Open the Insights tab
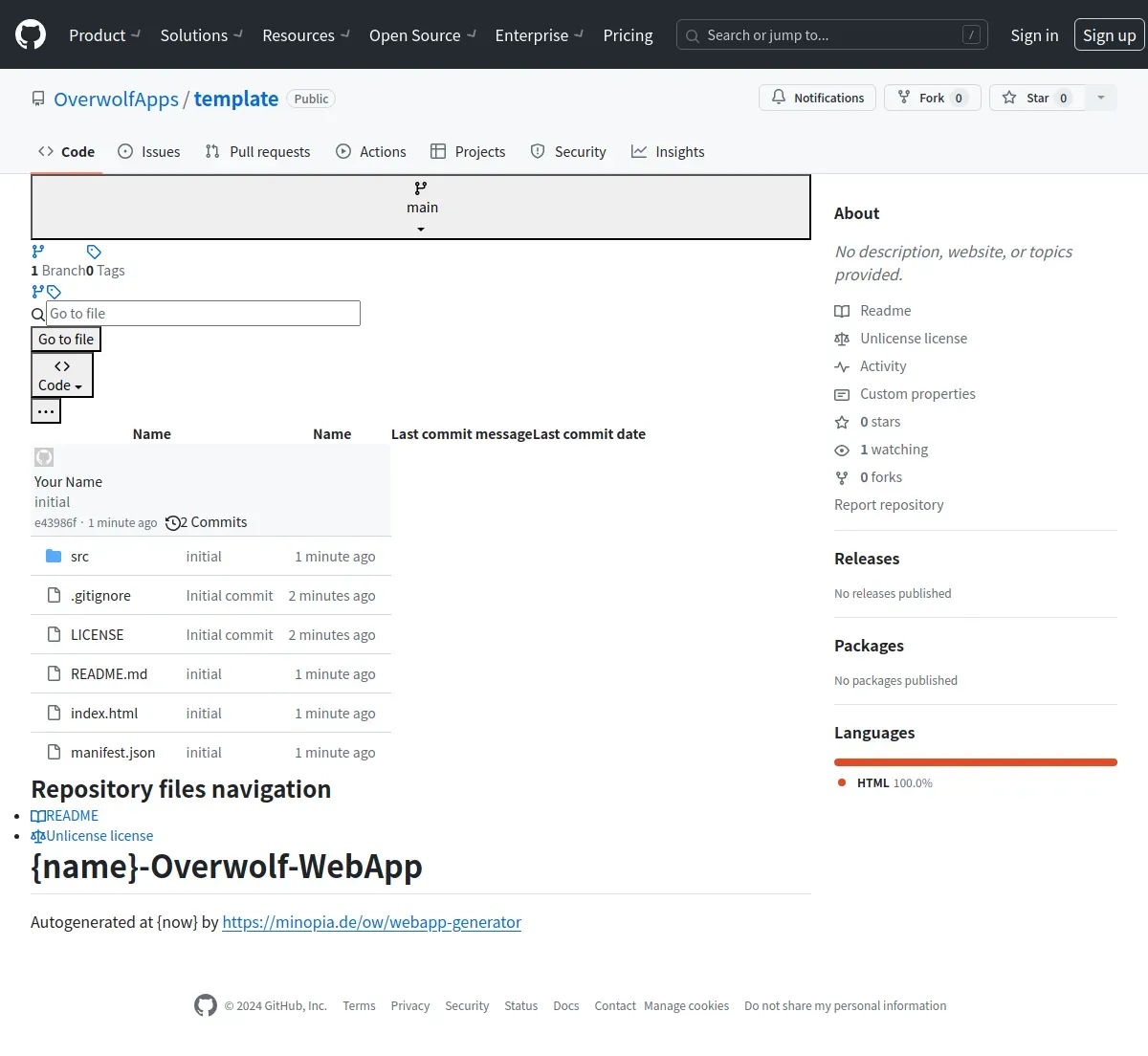This screenshot has width=1148, height=1056. pyautogui.click(x=668, y=151)
